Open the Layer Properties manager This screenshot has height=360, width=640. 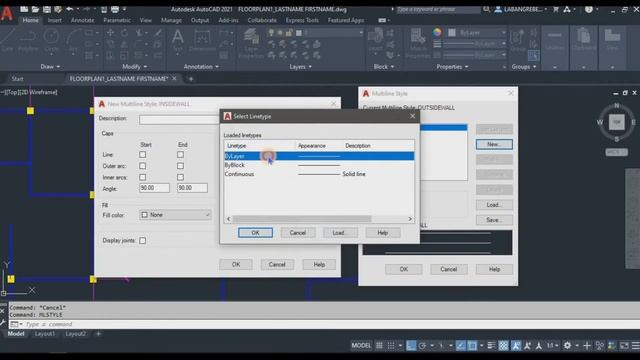click(251, 43)
